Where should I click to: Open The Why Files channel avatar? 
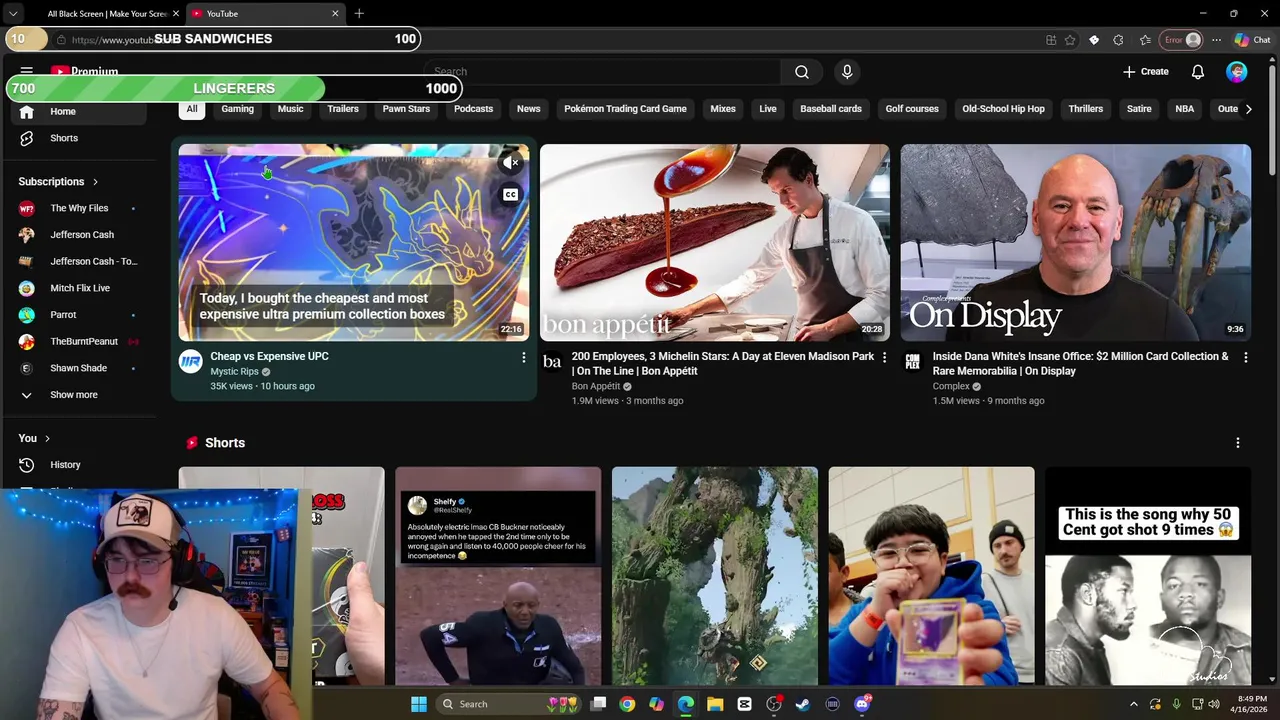27,208
